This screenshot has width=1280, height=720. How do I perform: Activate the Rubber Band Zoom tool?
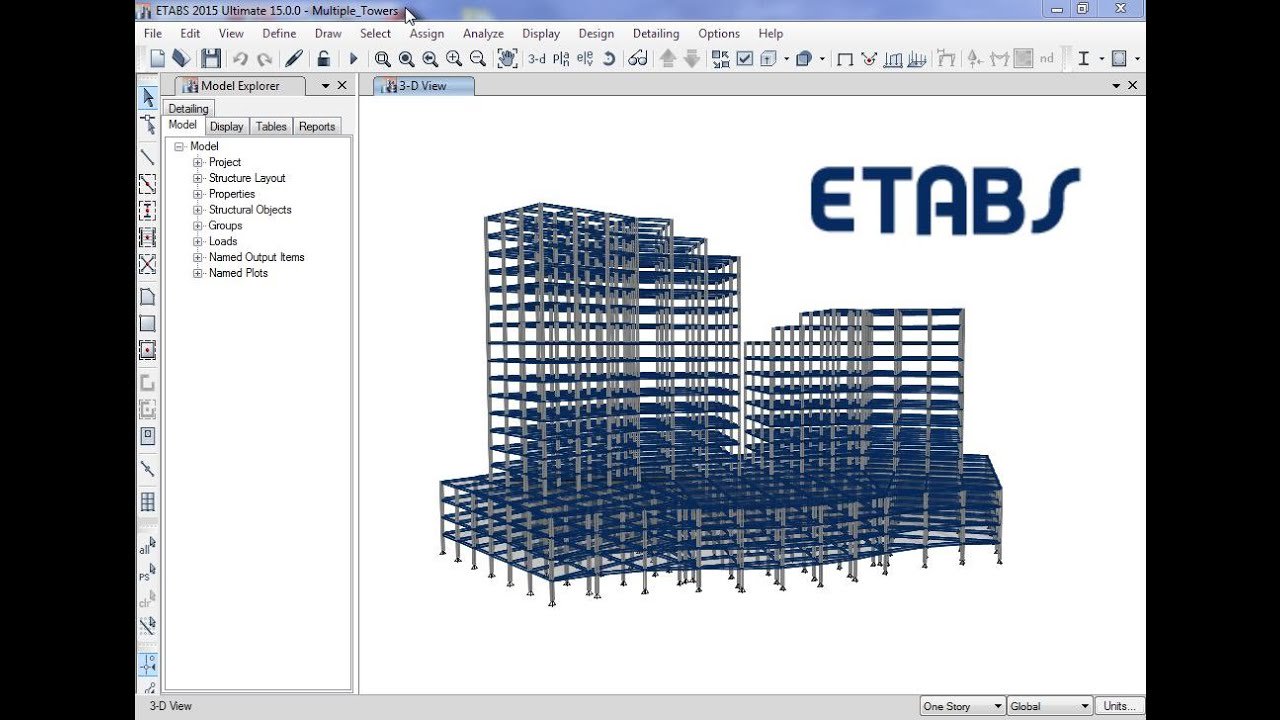(381, 59)
